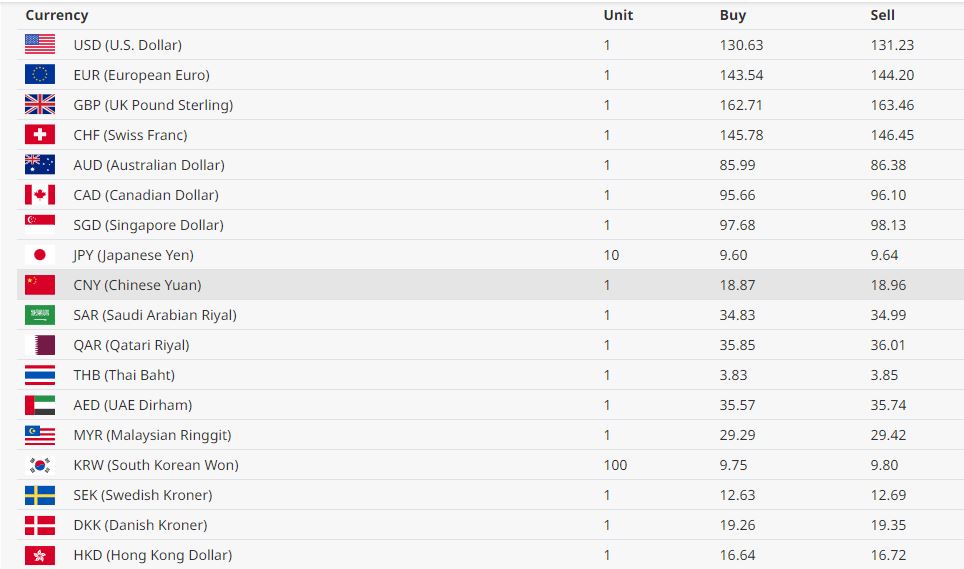Click the UK Union Jack flag icon
This screenshot has height=569, width=964.
coord(40,105)
